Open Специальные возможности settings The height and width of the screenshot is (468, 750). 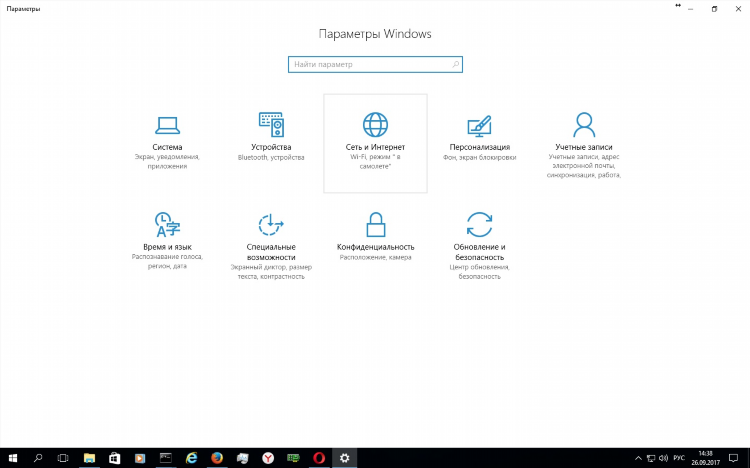coord(271,244)
